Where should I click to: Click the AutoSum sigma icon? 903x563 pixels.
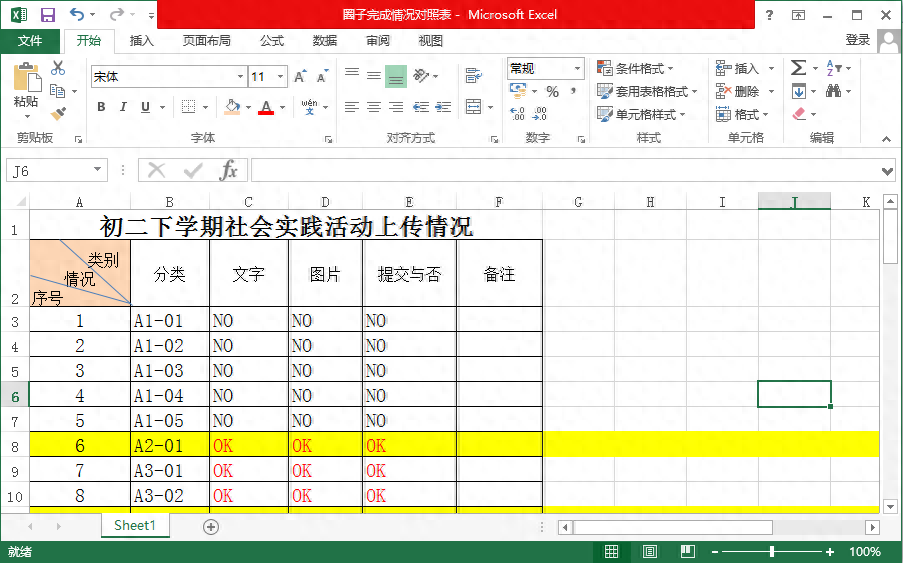798,68
